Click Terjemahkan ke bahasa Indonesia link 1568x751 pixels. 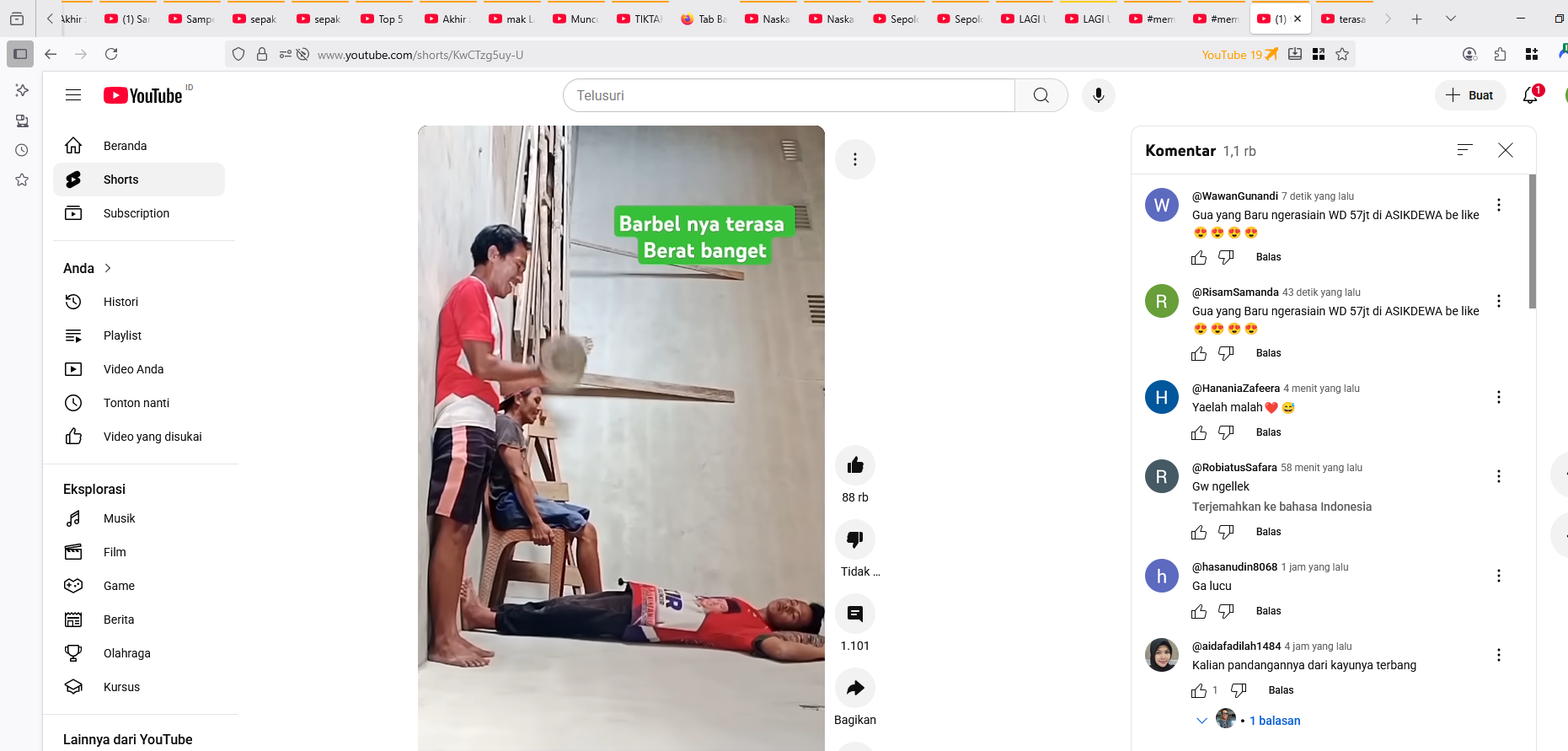tap(1282, 507)
